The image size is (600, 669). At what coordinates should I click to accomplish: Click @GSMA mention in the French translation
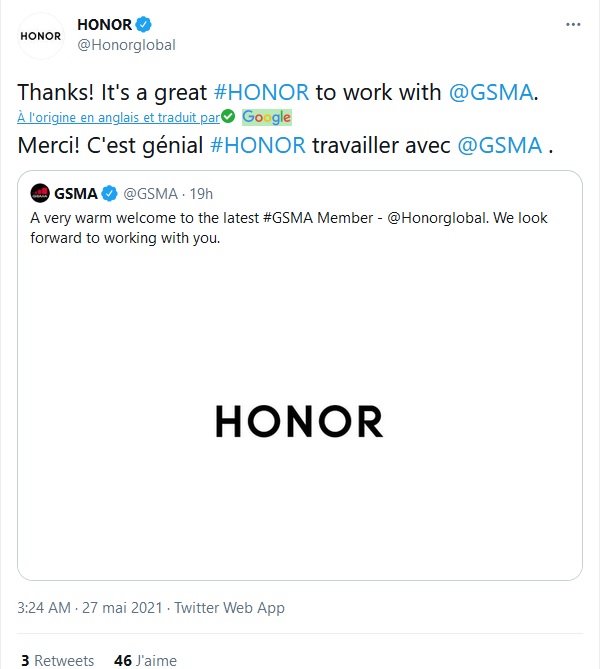point(500,144)
